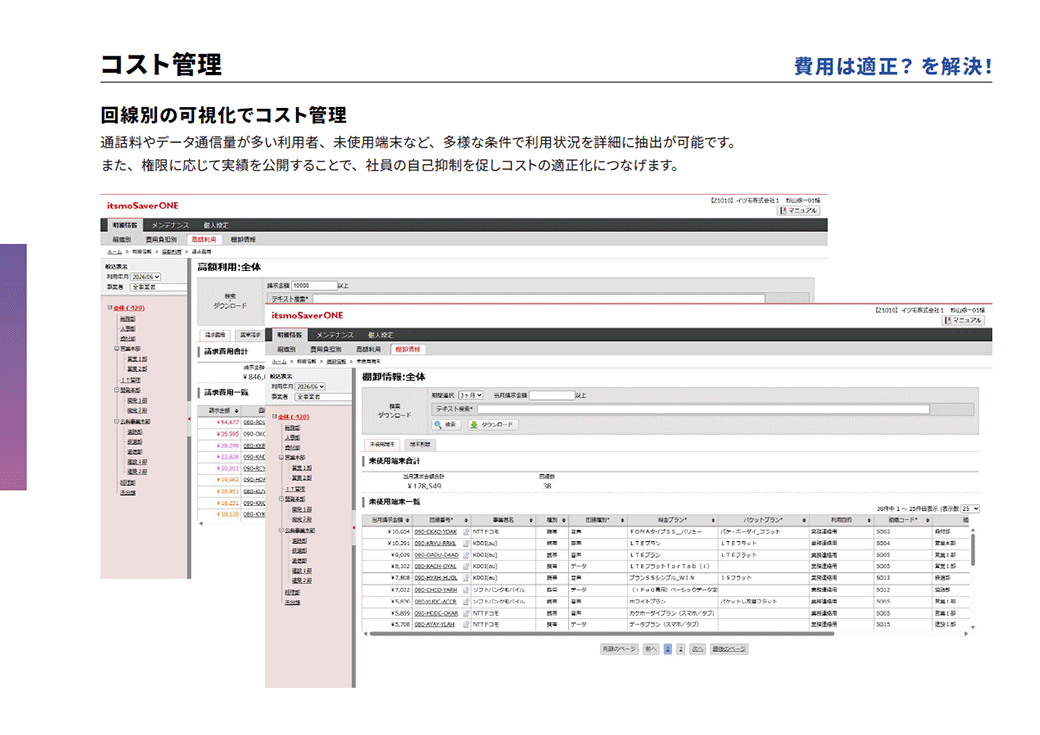This screenshot has height=735, width=1040.
Task: Select 営業1部 in the back window tree
Action: coord(137,359)
